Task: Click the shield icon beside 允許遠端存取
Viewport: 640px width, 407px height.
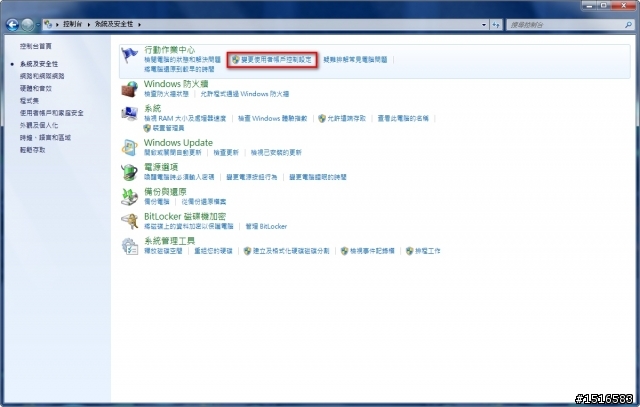Action: (x=322, y=118)
